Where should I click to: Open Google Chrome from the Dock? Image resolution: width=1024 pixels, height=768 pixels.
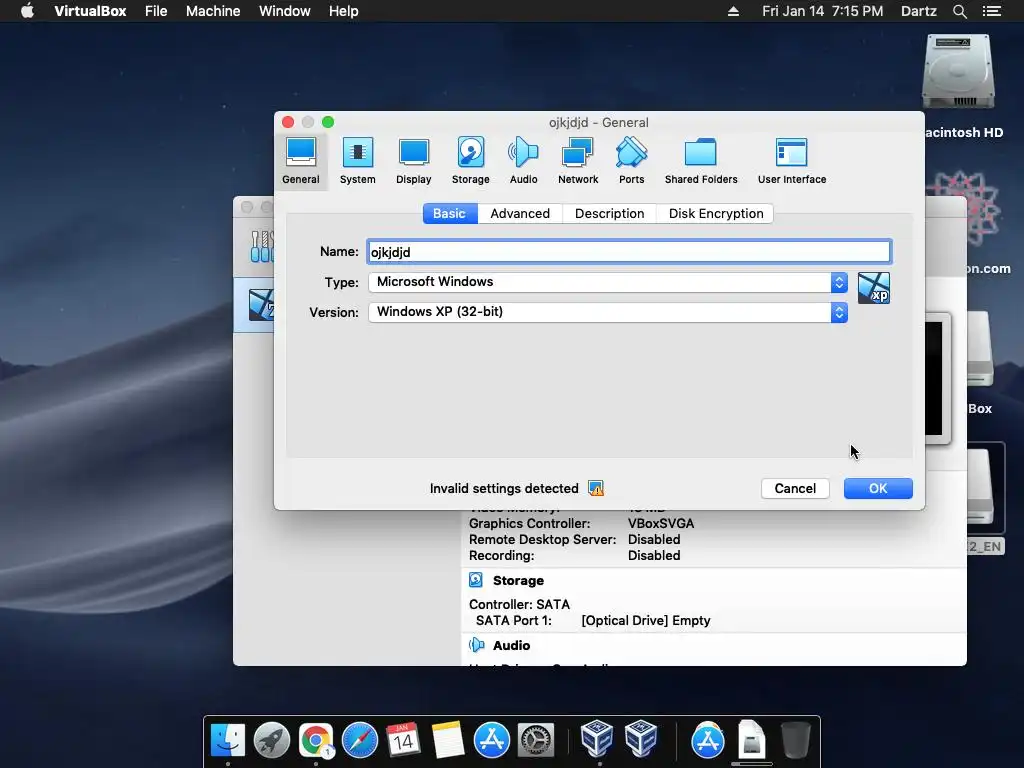click(x=315, y=740)
